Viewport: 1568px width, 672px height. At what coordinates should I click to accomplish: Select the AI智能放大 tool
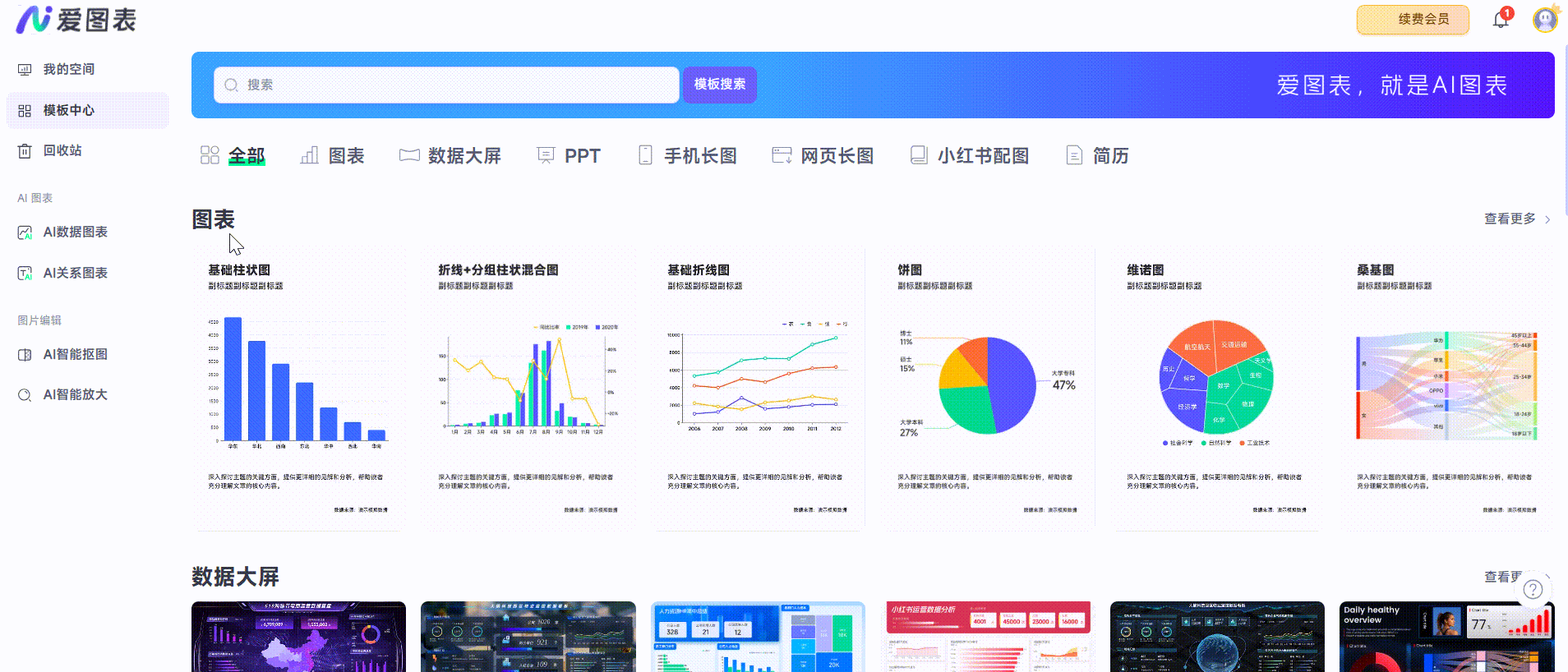(x=75, y=395)
